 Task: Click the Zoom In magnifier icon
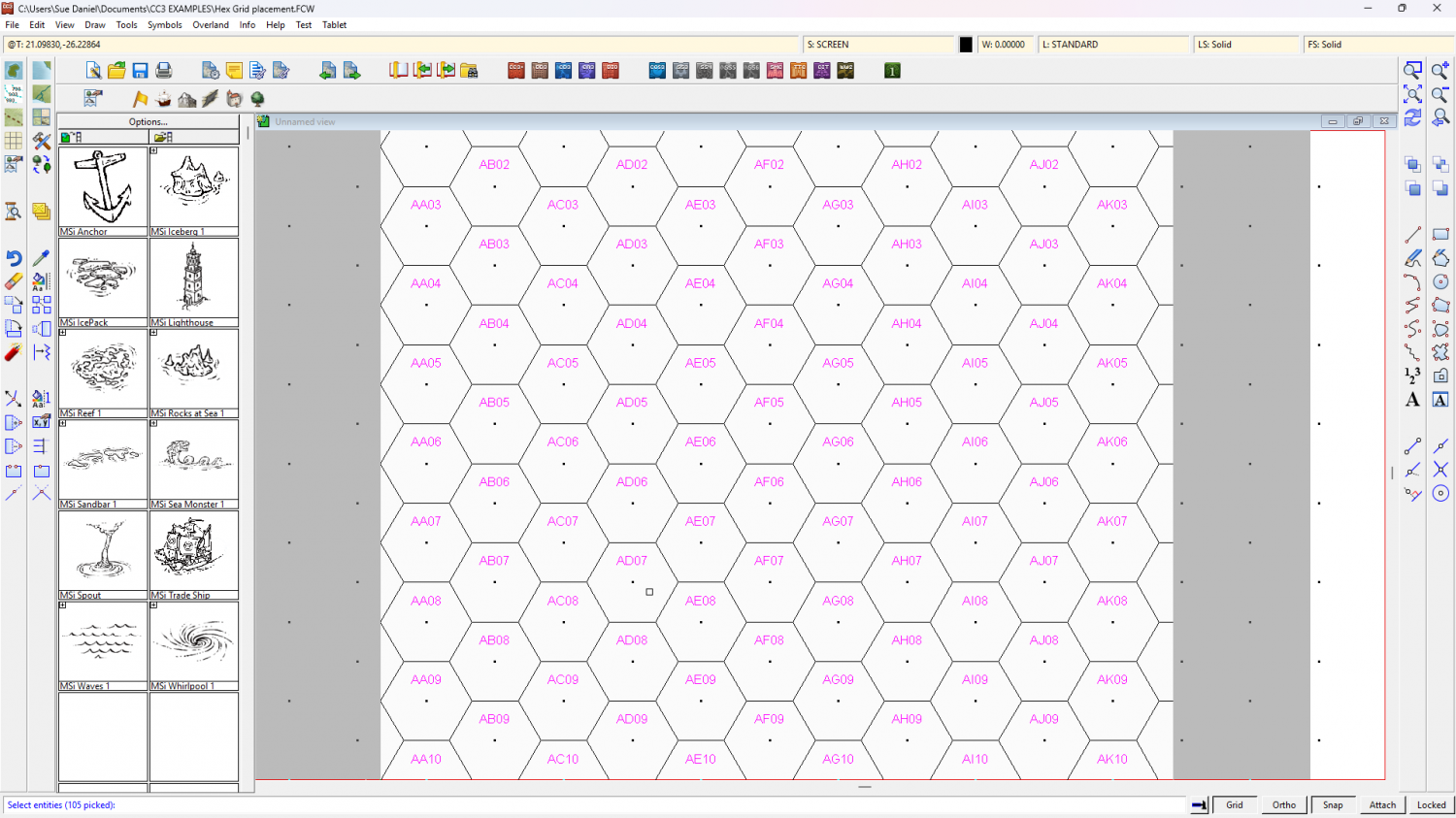pyautogui.click(x=1439, y=71)
